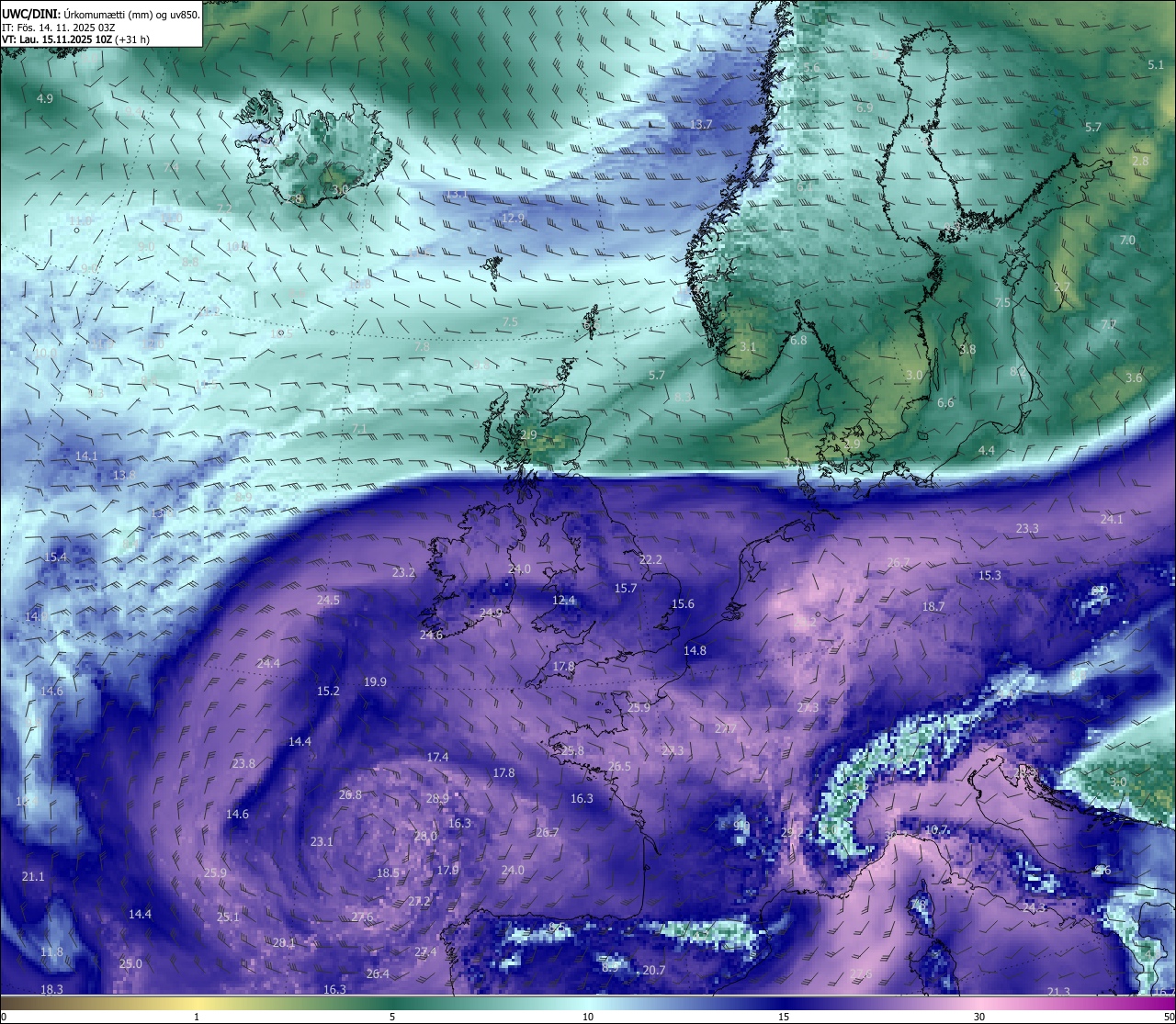Click the '3.8' value on the map

coord(967,350)
